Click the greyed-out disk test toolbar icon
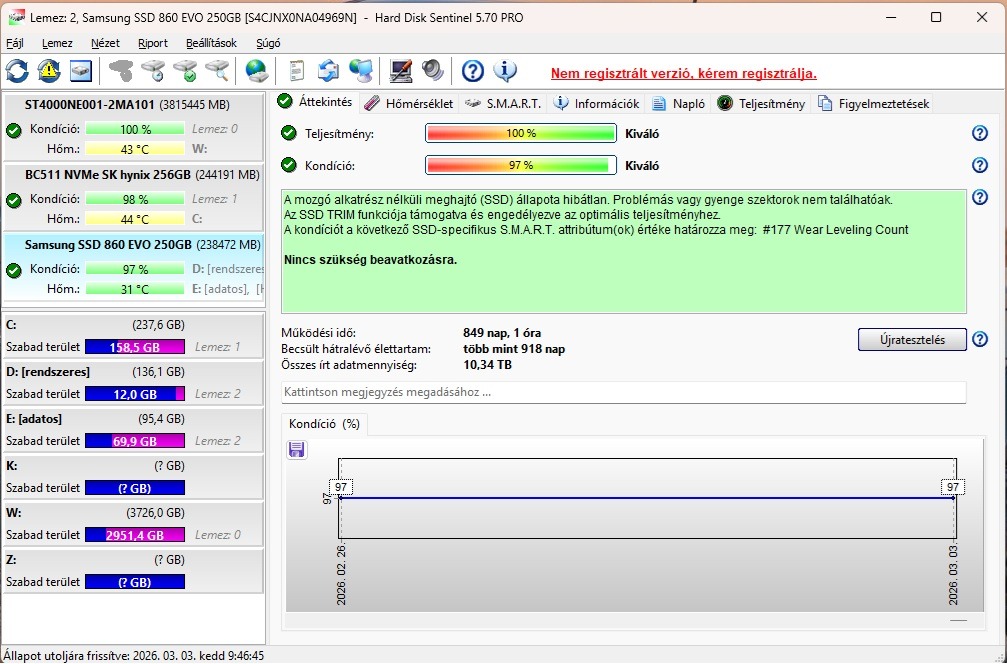Viewport: 1007px width, 664px height. pos(121,71)
